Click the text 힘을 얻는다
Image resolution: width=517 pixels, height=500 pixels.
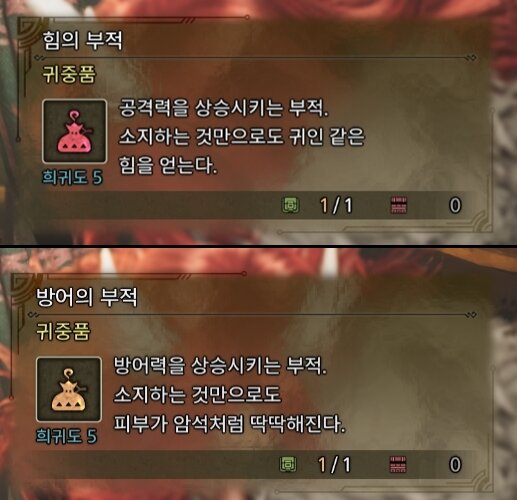coord(168,165)
